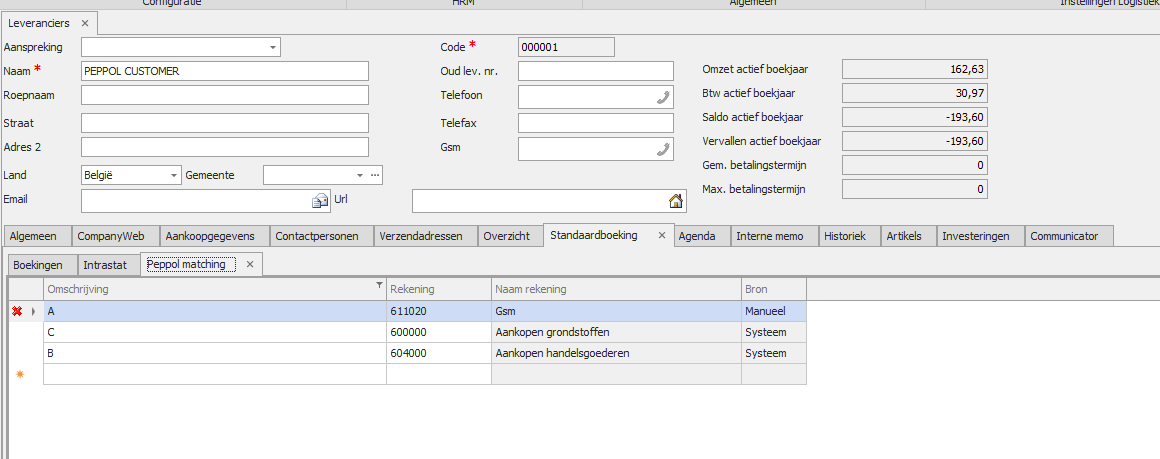Image resolution: width=1160 pixels, height=459 pixels.
Task: Open the Gemeente dropdown arrow
Action: coord(359,175)
